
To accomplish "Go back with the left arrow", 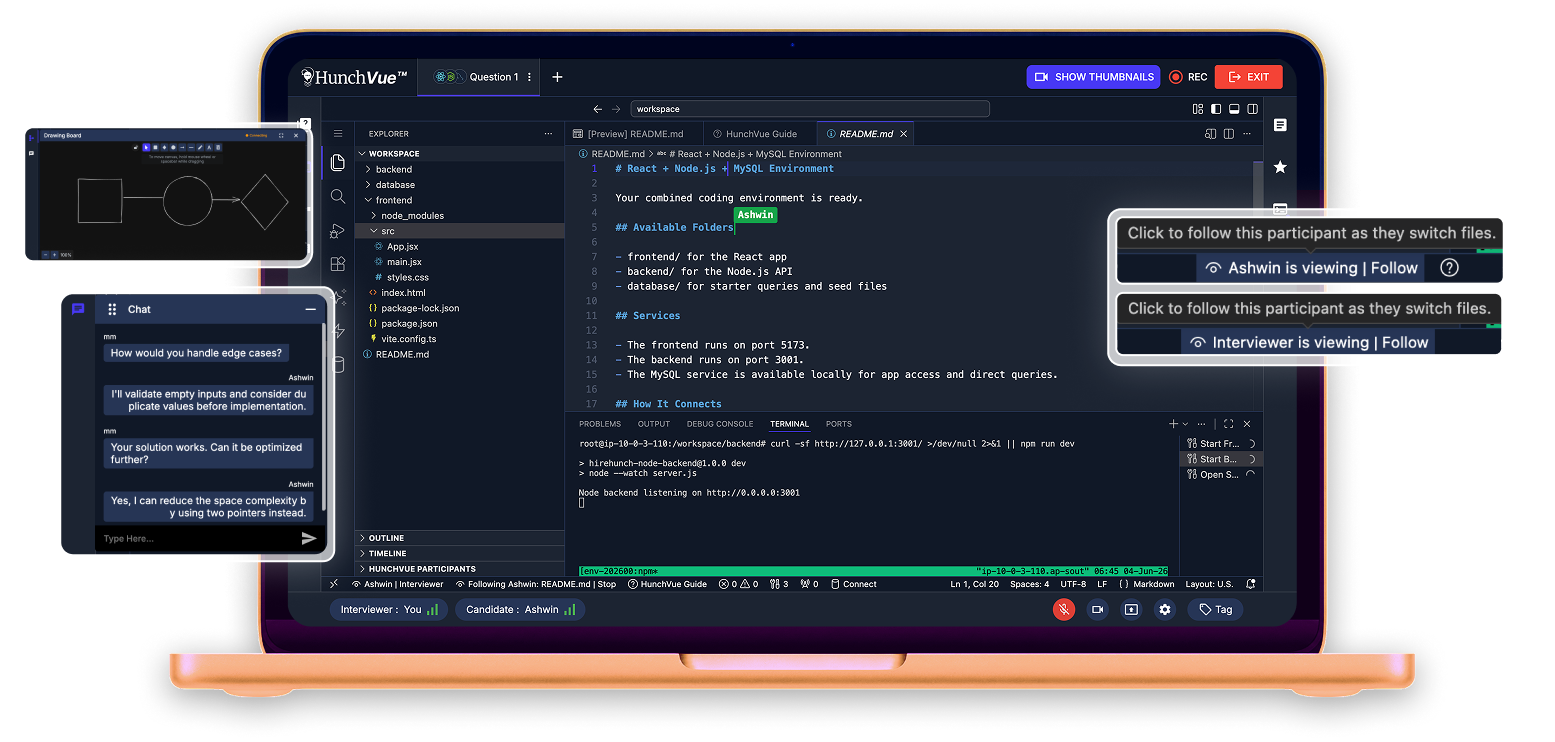I will (597, 109).
